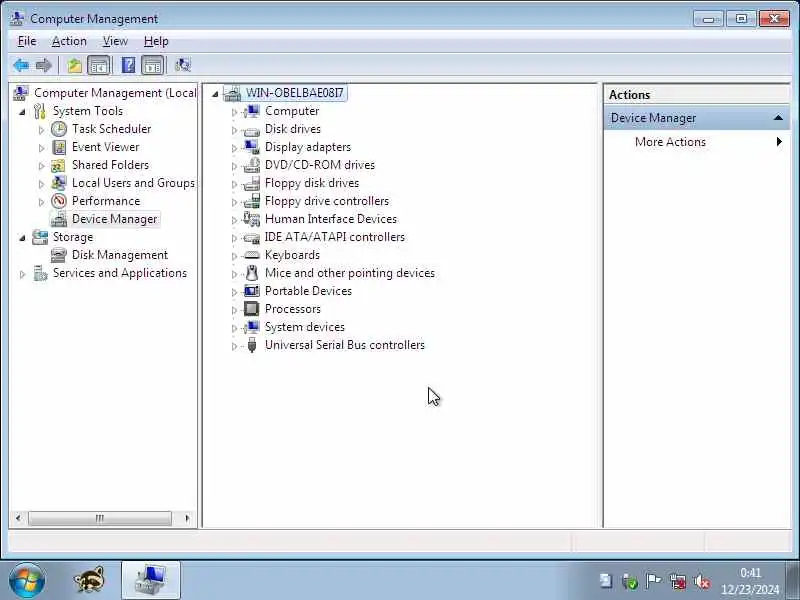Click the Show desktop strip on taskbar
Viewport: 800px width, 600px height.
click(793, 581)
